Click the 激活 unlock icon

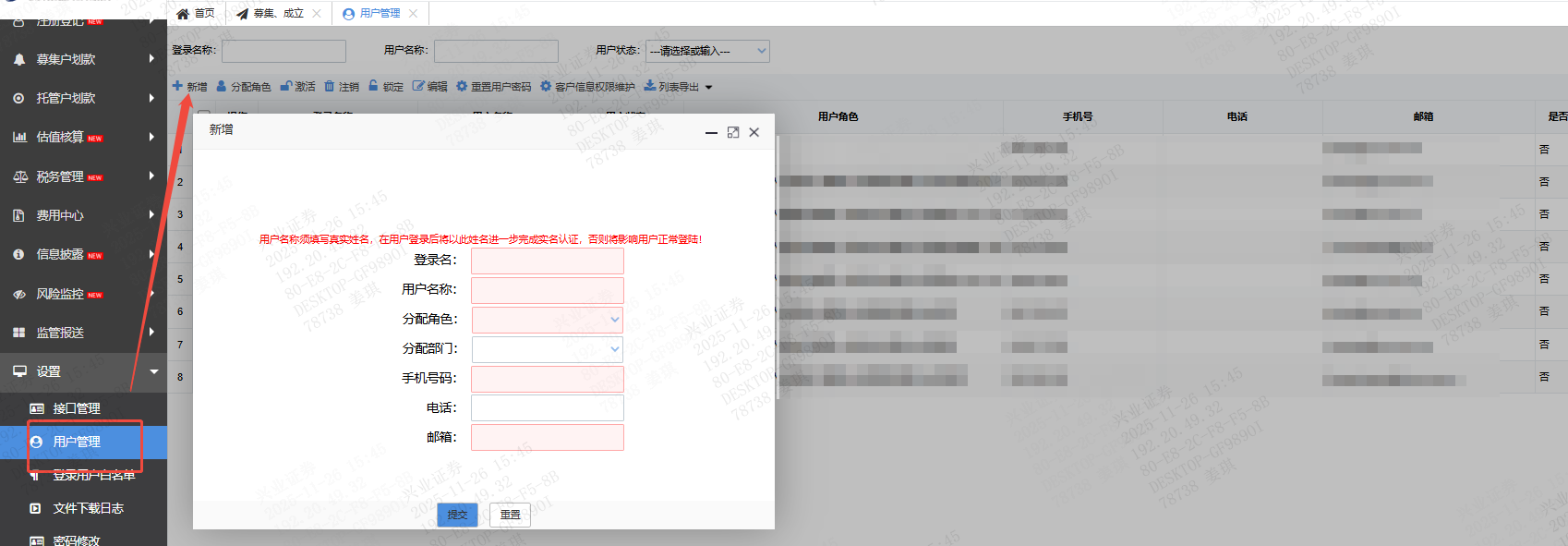286,86
